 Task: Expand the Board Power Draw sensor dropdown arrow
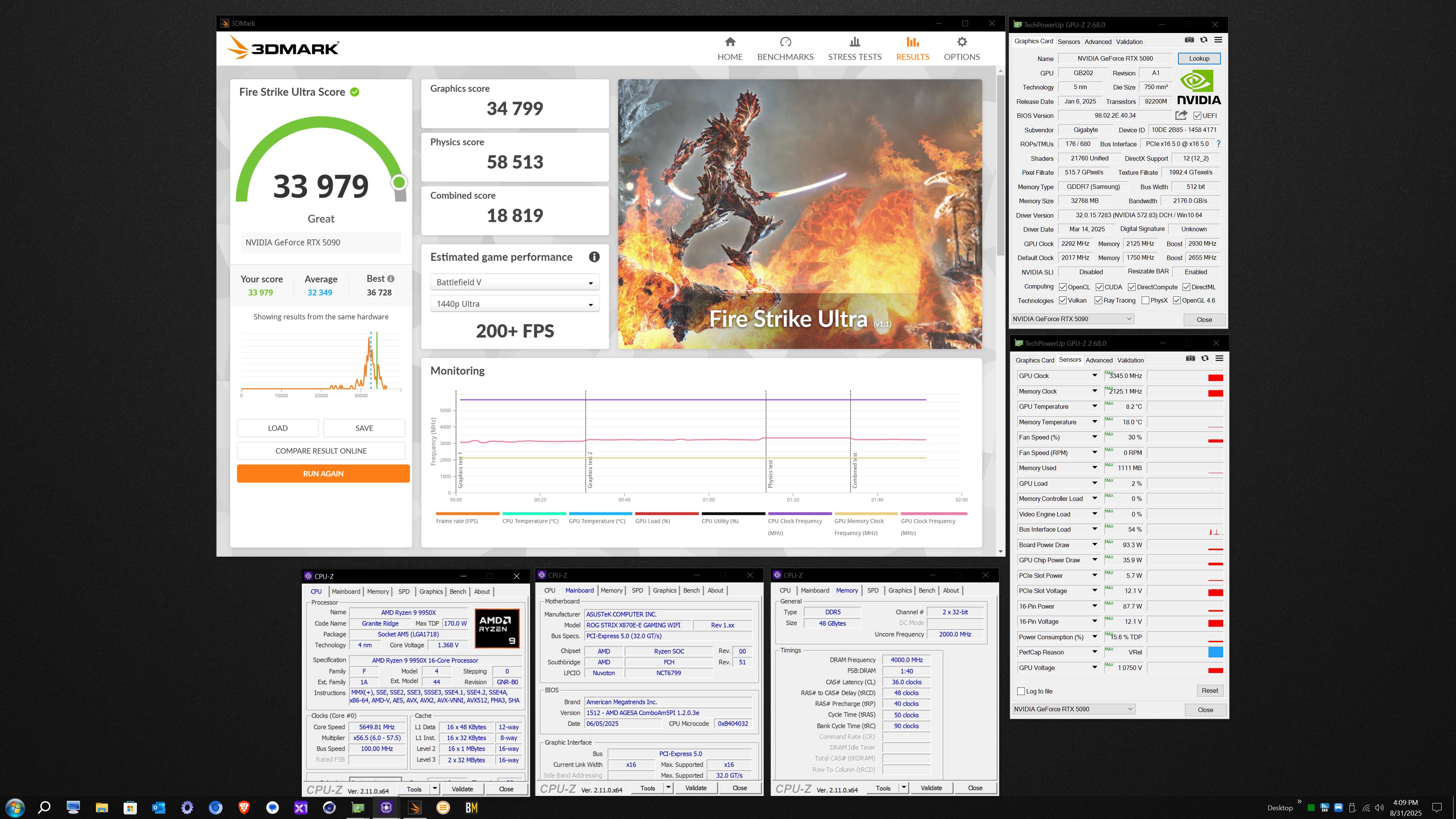(1094, 545)
